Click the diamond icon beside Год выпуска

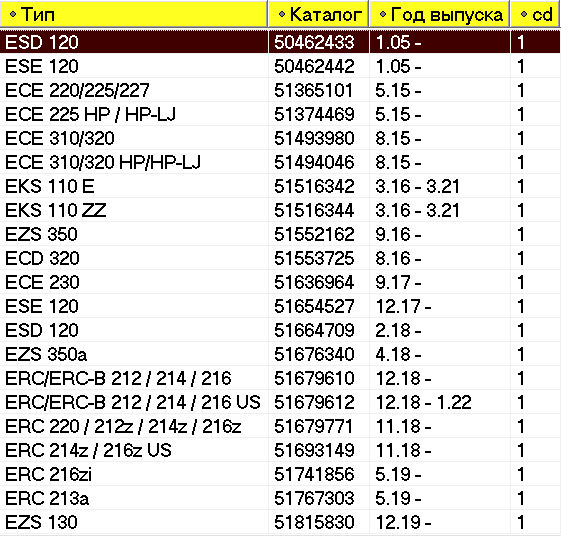point(383,14)
